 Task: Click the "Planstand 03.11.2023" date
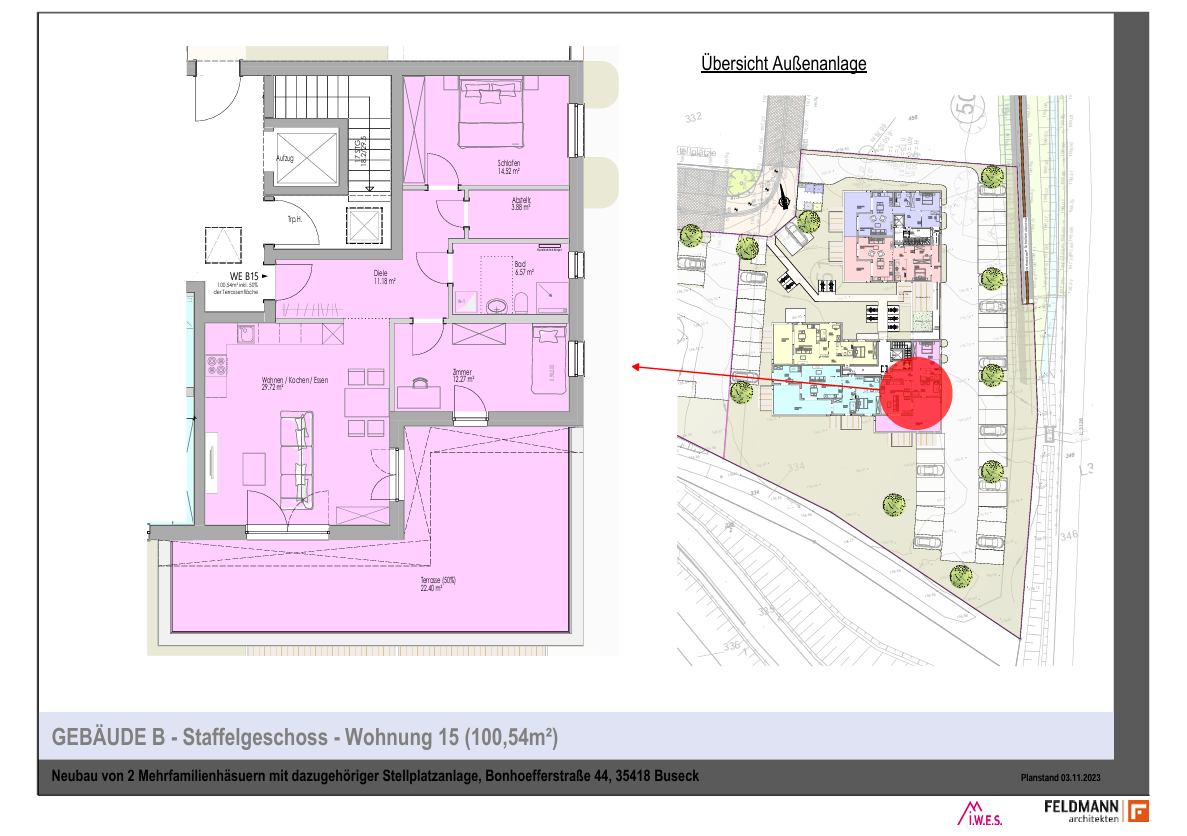[1060, 778]
